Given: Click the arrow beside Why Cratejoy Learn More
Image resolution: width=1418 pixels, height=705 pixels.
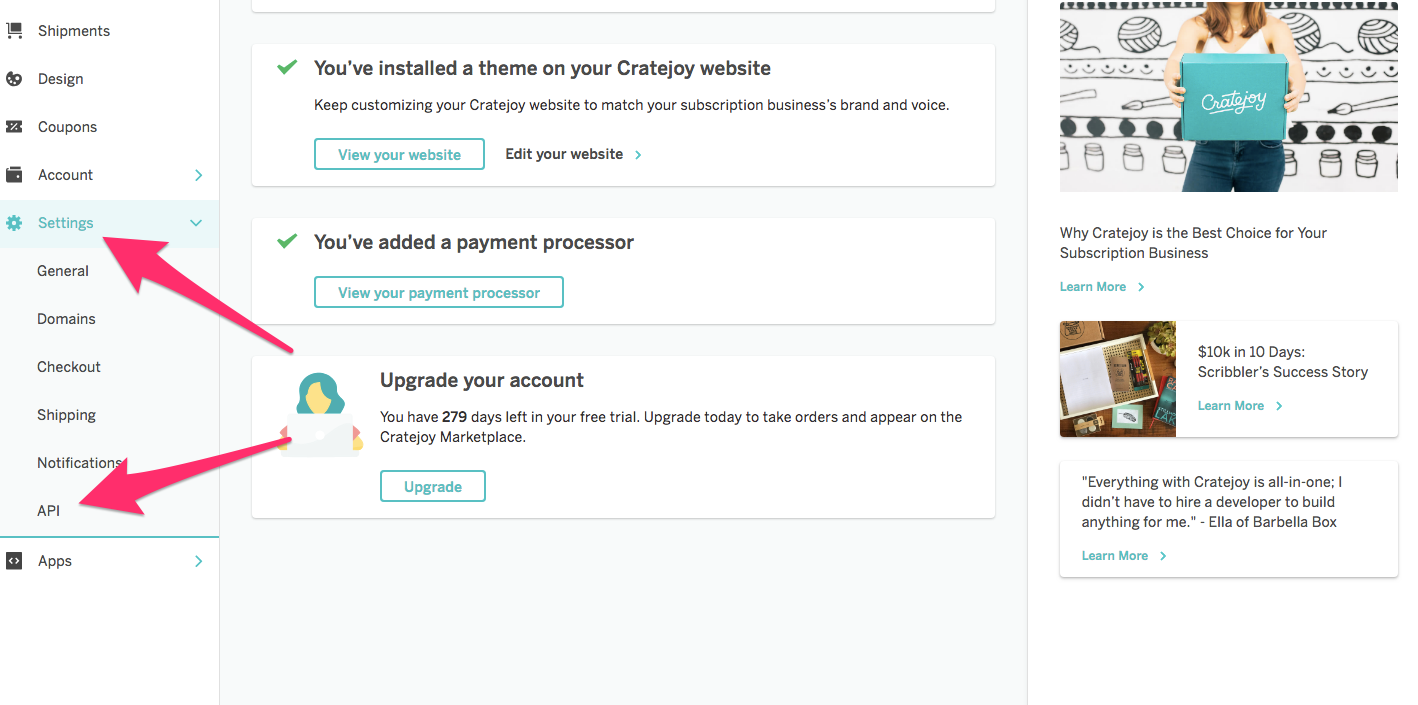Looking at the screenshot, I should pos(1141,287).
